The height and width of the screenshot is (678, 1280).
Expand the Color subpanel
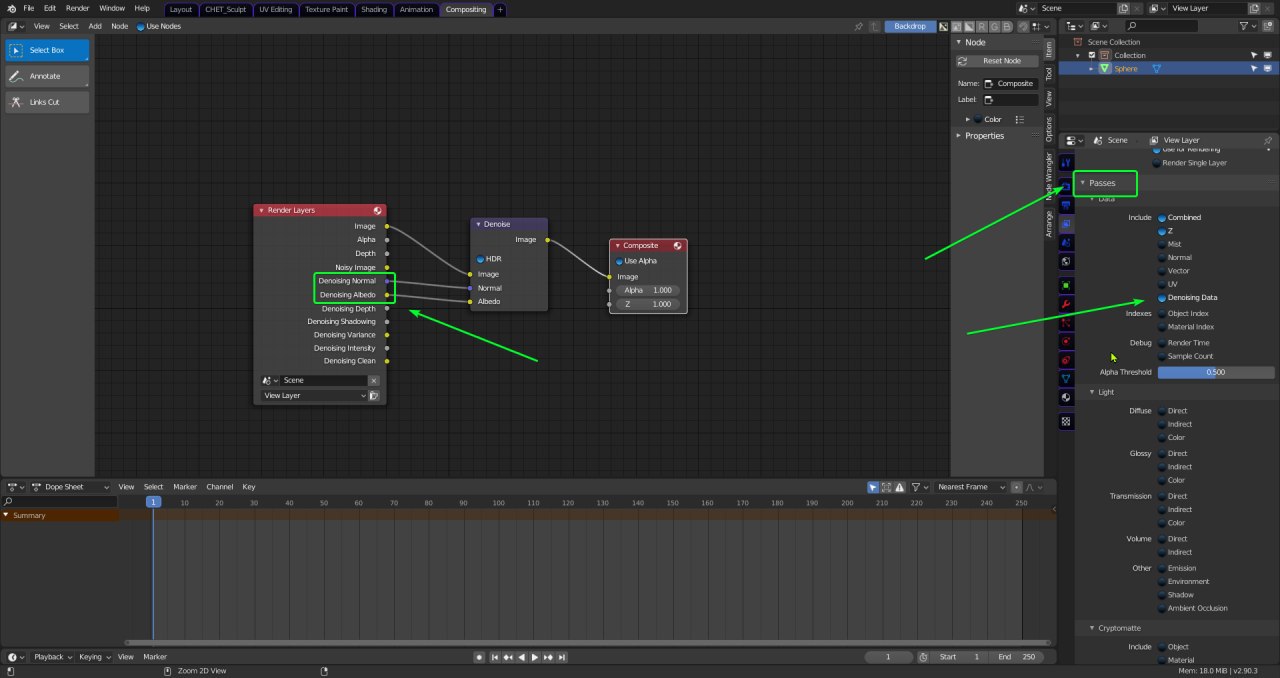point(968,119)
